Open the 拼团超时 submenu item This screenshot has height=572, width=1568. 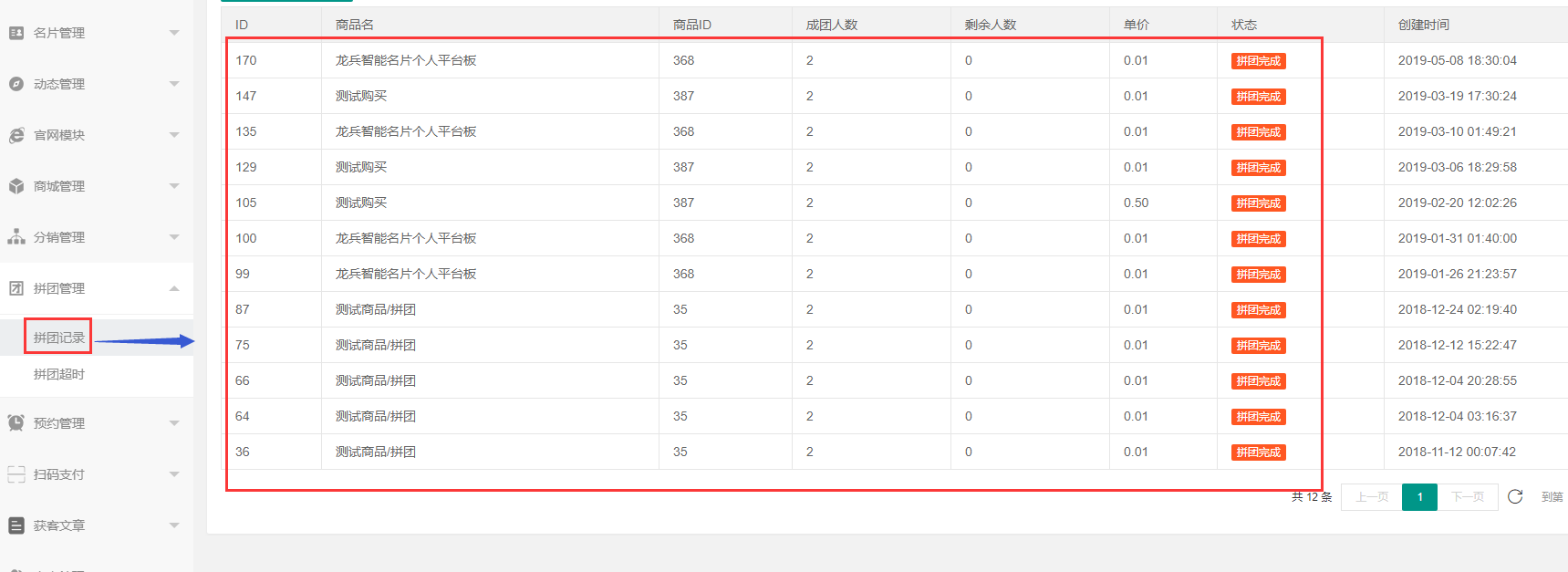pos(59,374)
